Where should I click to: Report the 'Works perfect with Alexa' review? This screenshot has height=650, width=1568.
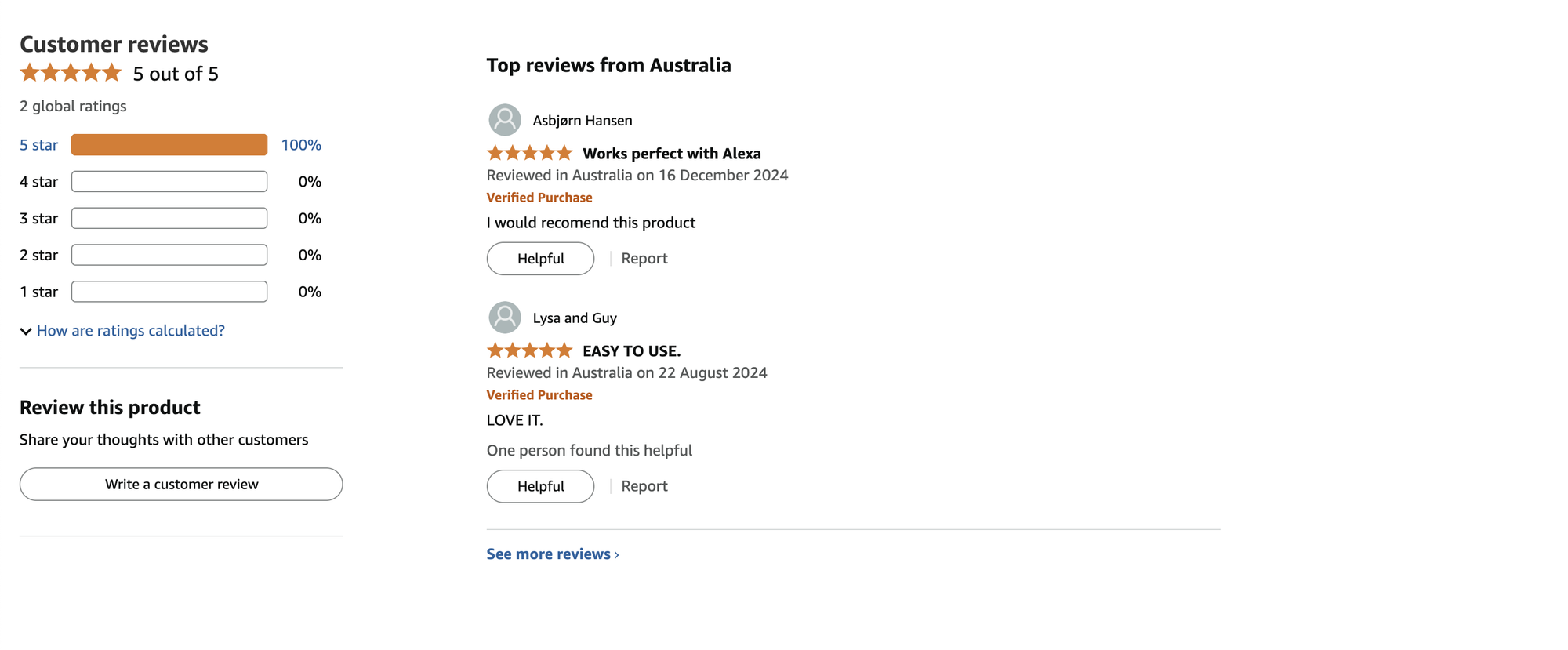click(x=644, y=258)
